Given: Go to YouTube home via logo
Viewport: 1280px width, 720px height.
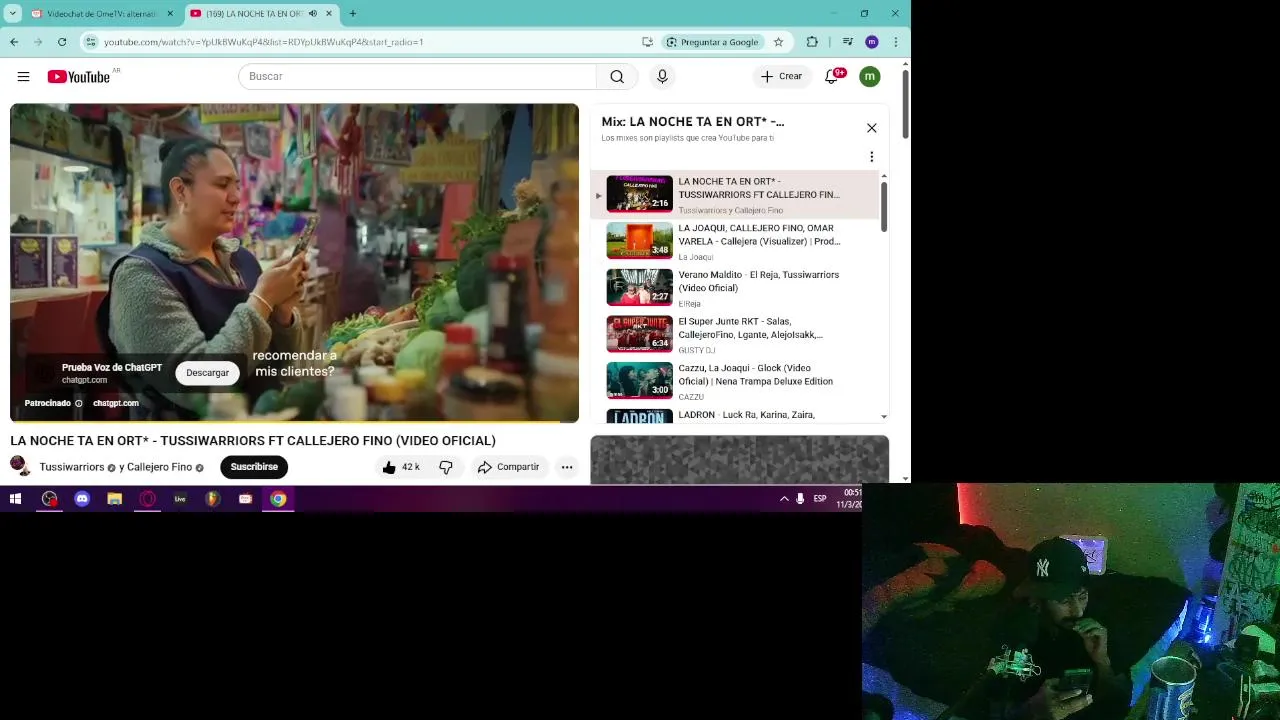Looking at the screenshot, I should [78, 77].
